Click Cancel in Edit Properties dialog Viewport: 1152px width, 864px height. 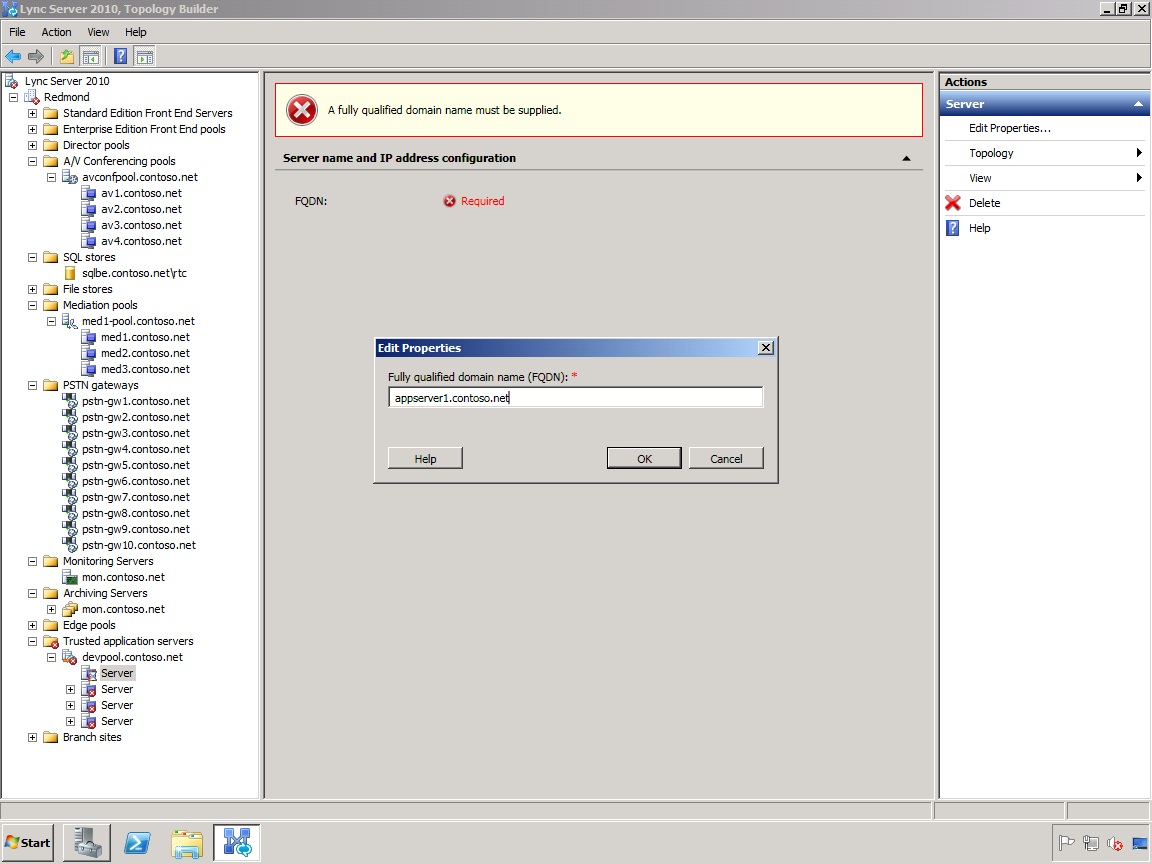pos(726,458)
